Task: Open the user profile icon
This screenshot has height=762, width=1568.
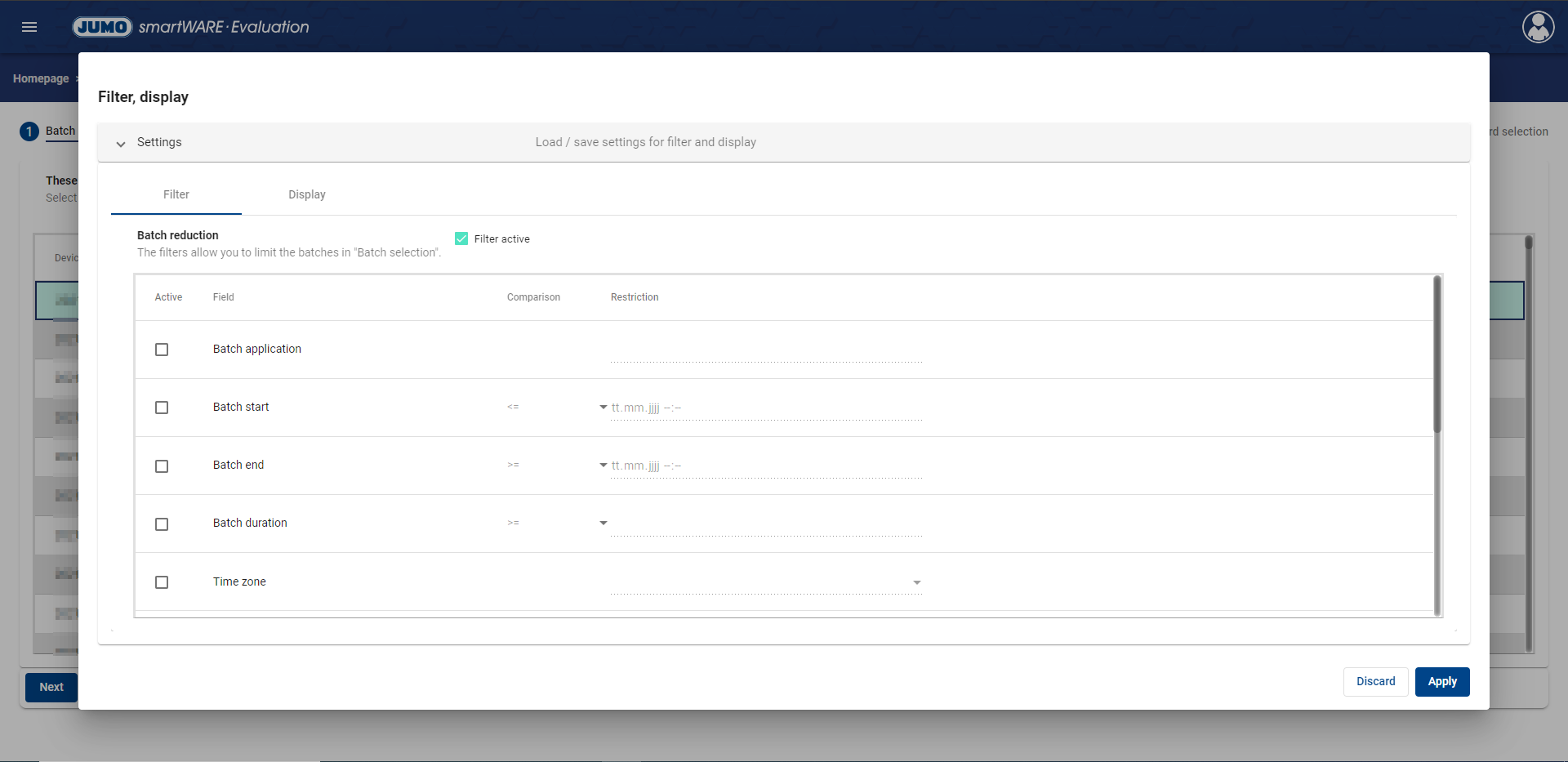Action: pos(1538,27)
